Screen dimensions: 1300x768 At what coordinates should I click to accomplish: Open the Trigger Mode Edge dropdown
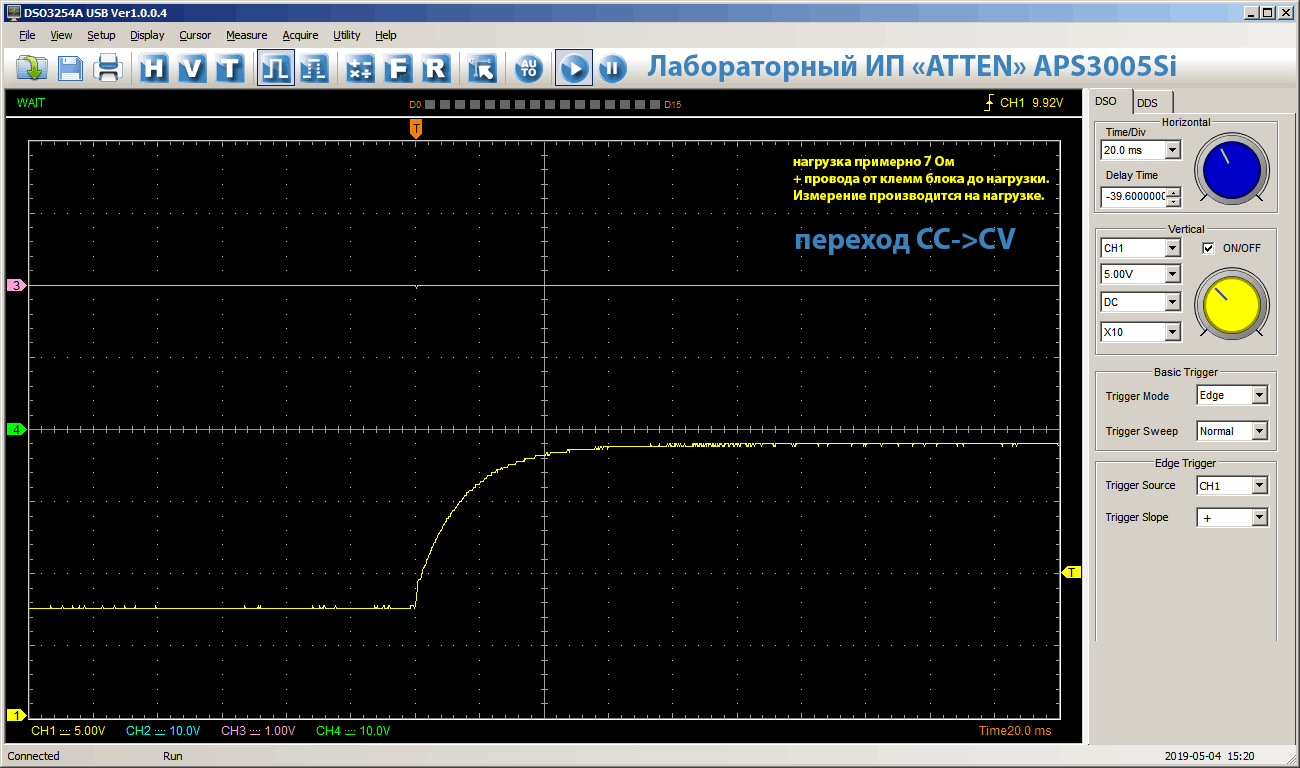(x=1259, y=395)
